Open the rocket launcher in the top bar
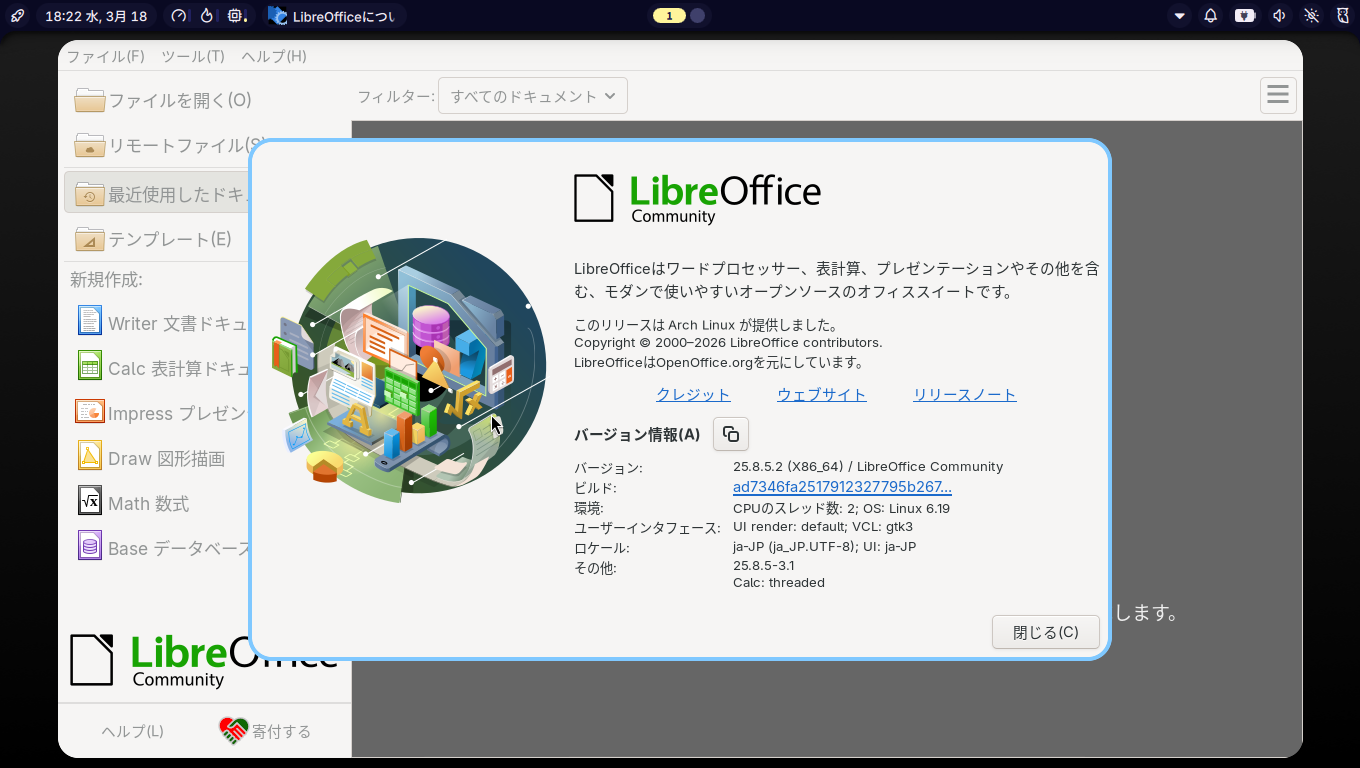 click(x=17, y=16)
